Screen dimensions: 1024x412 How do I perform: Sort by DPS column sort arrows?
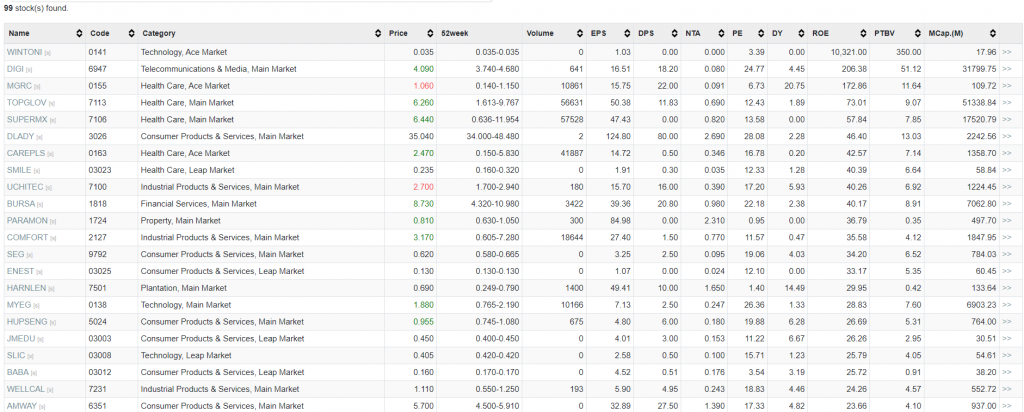[673, 33]
